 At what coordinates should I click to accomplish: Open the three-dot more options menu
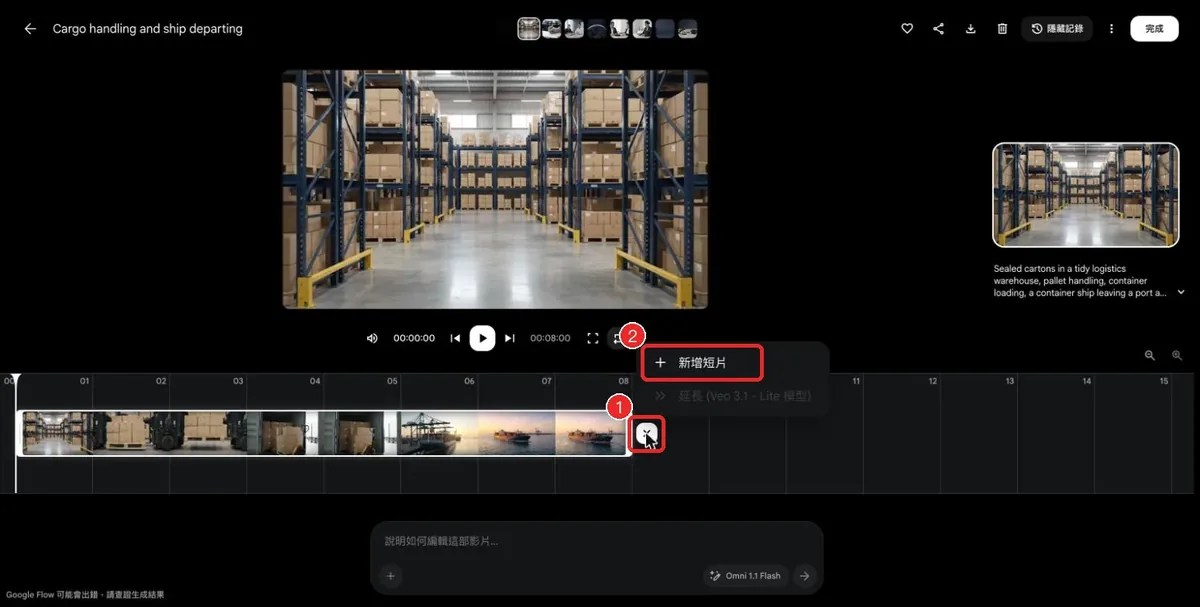tap(1111, 29)
